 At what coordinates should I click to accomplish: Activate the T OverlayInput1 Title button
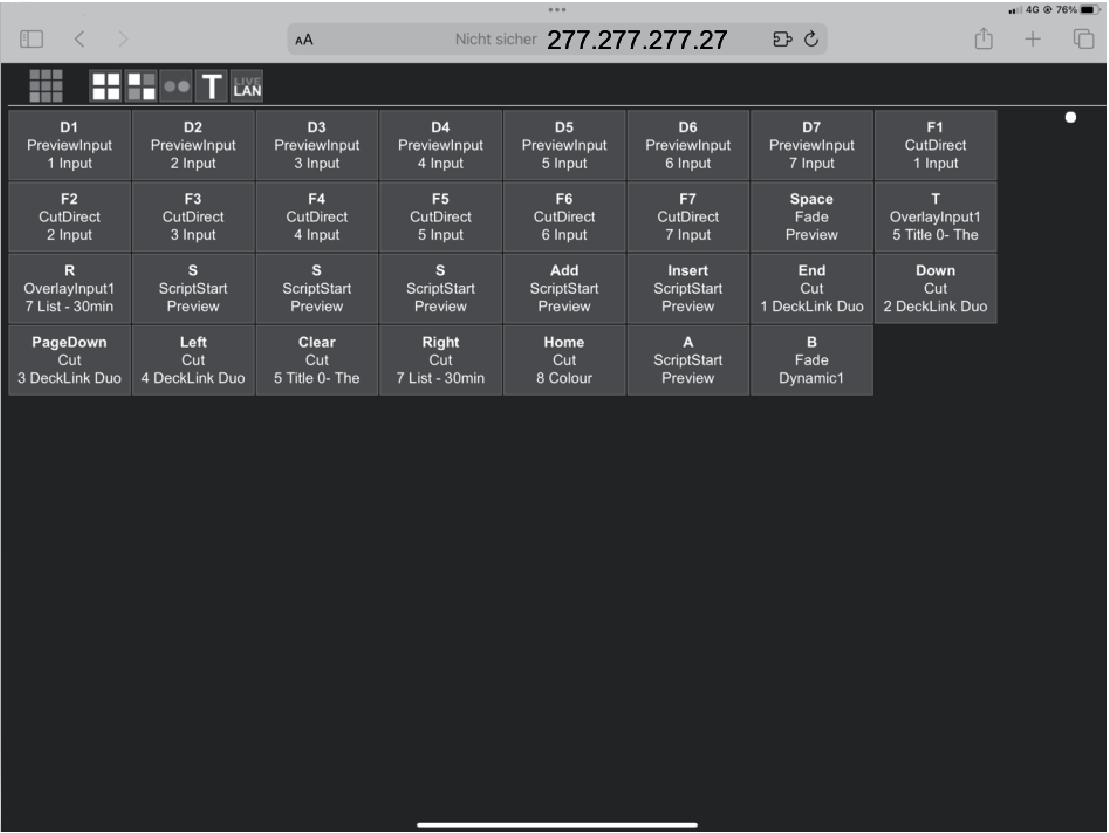coord(935,217)
